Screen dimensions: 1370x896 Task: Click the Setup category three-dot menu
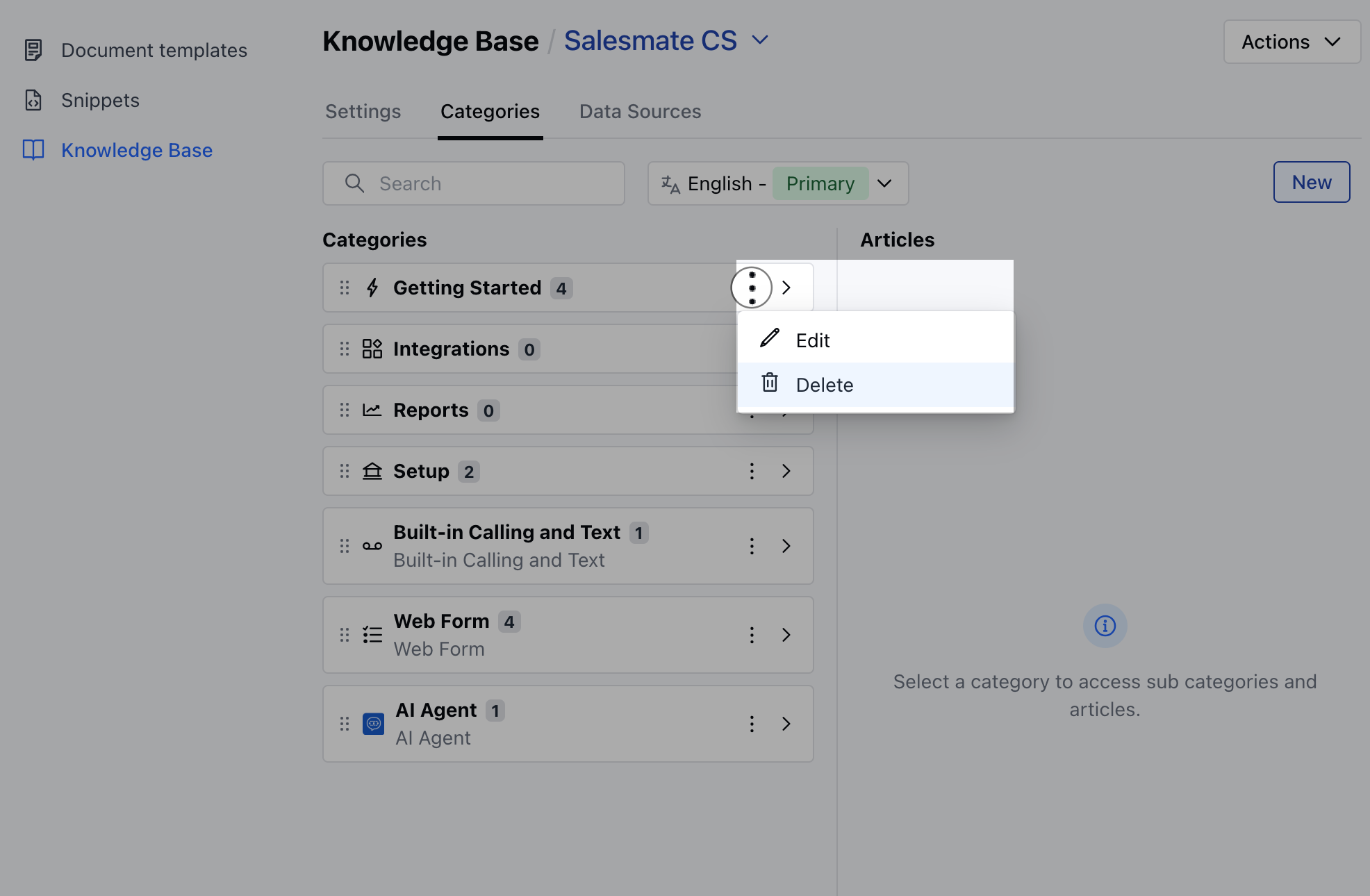click(752, 471)
